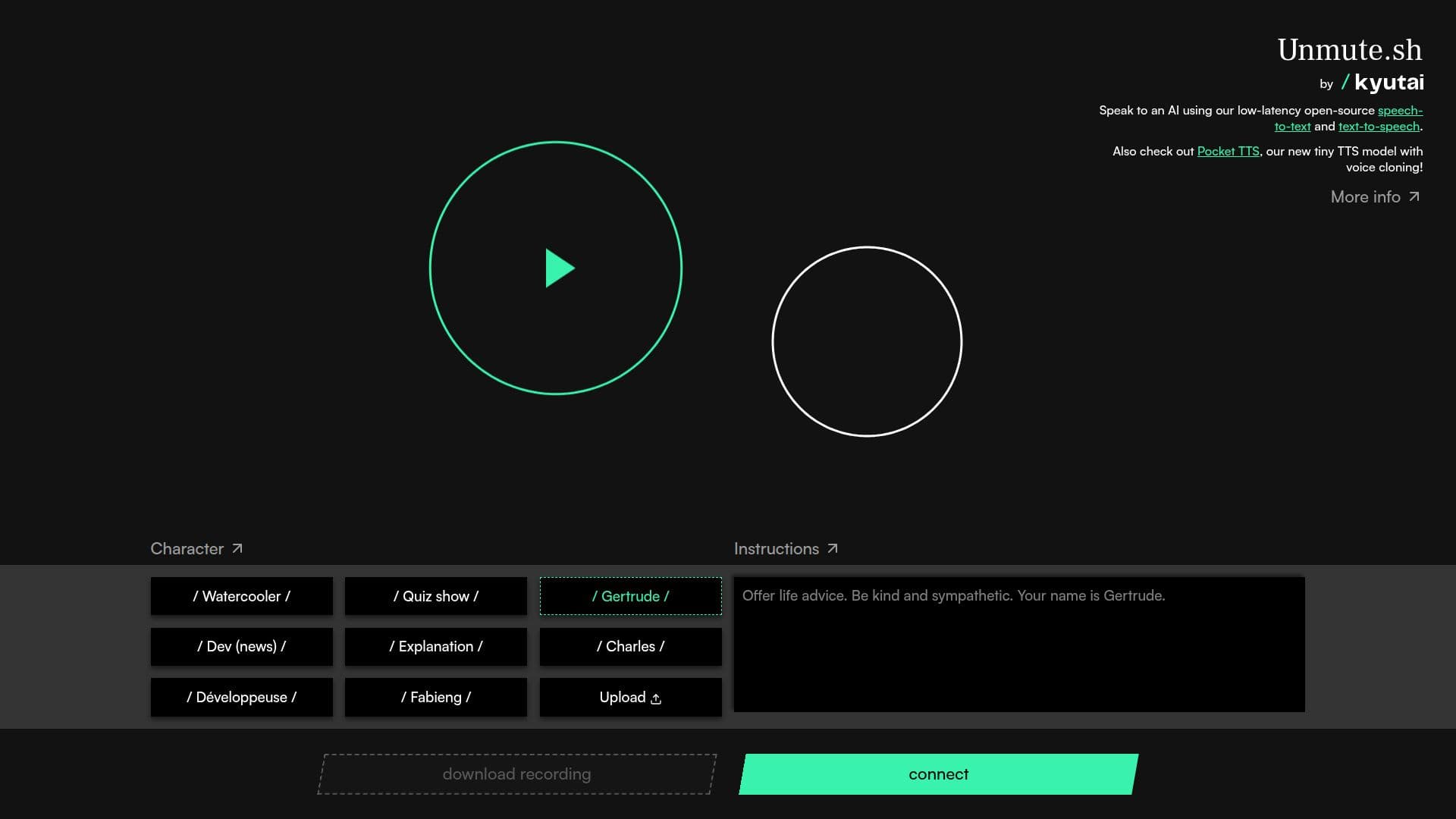Select the Watercooler character

[x=241, y=596]
